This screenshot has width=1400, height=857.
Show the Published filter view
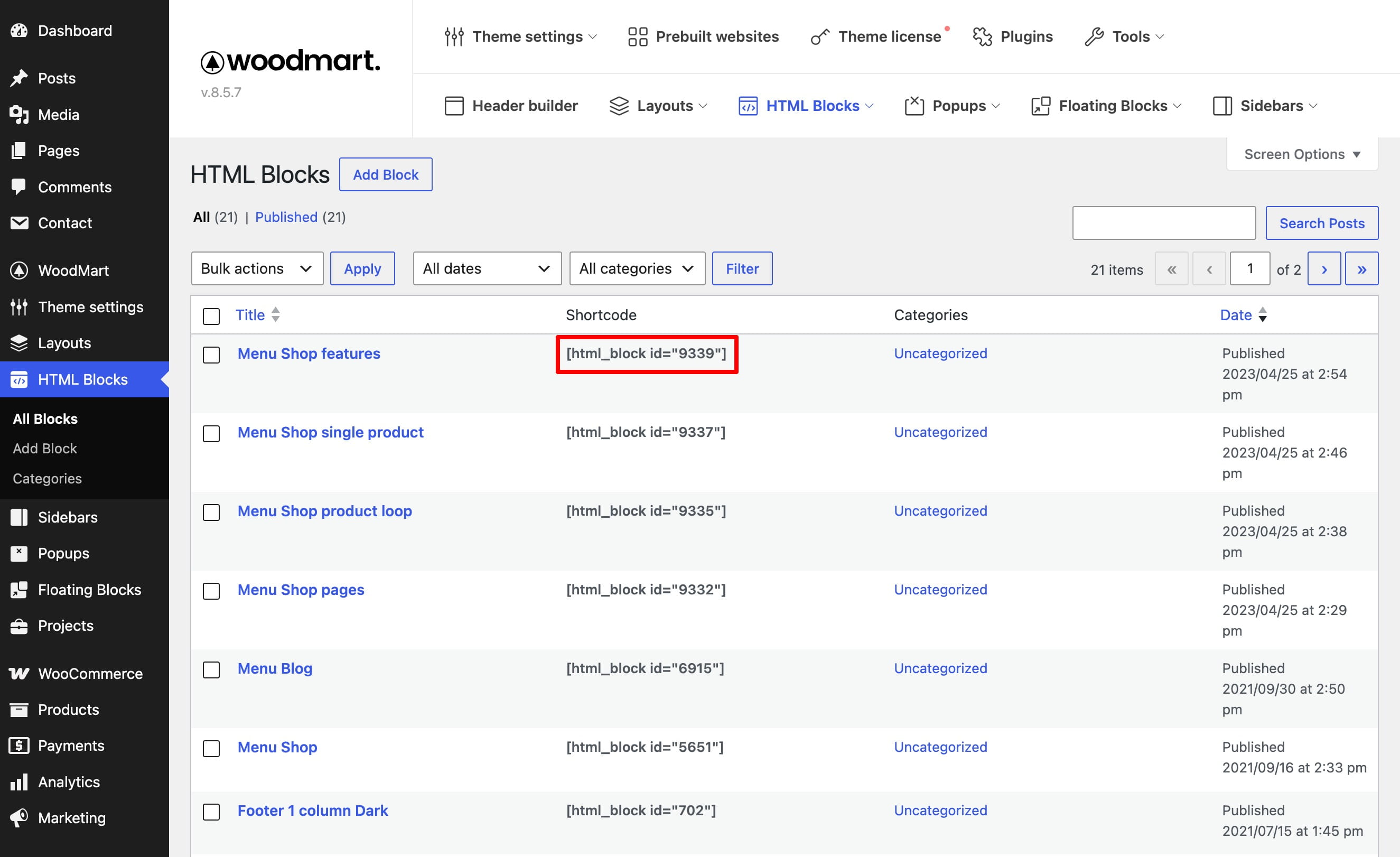click(x=286, y=217)
